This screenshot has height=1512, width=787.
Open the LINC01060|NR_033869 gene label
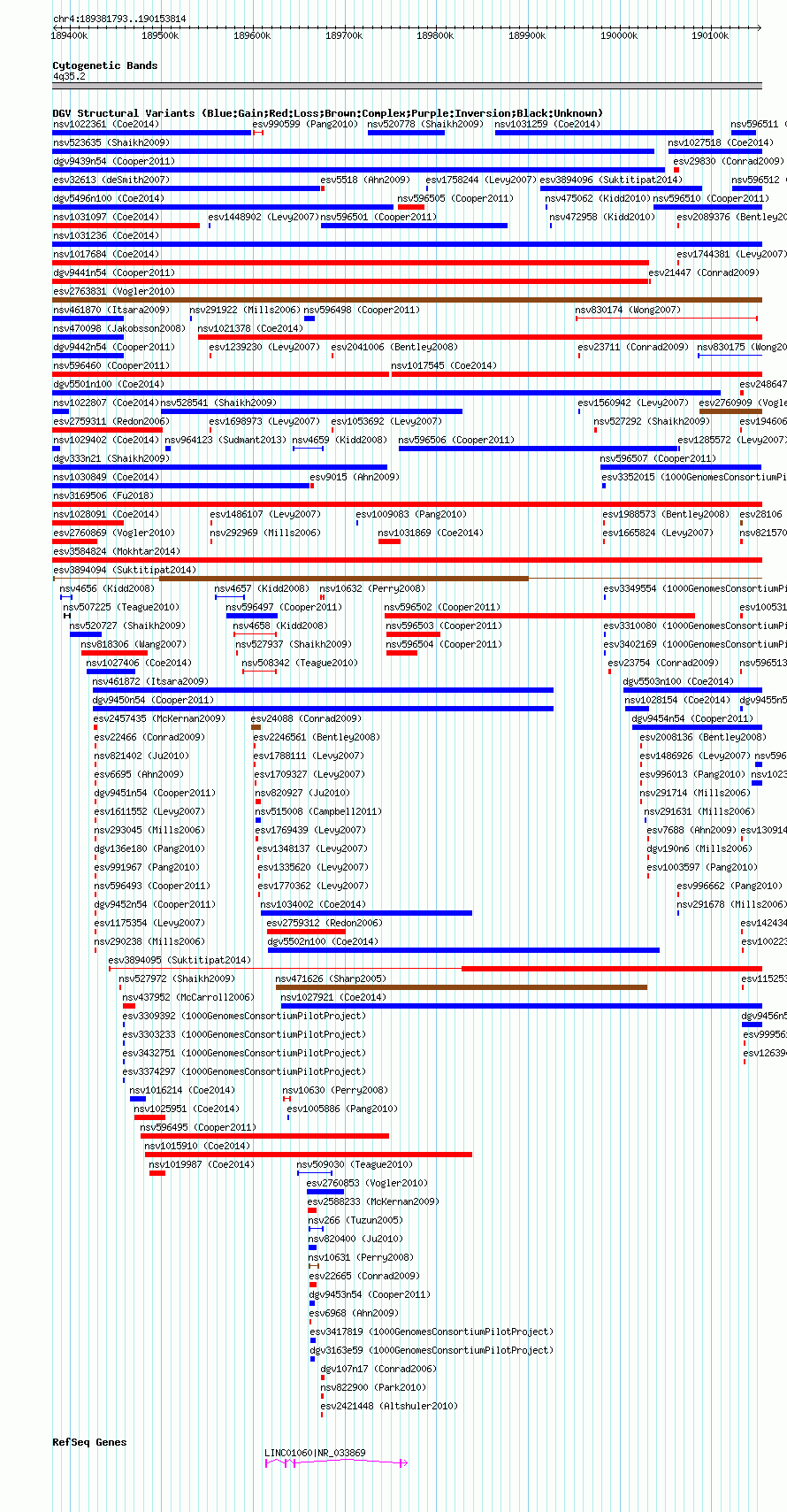pyautogui.click(x=315, y=1453)
